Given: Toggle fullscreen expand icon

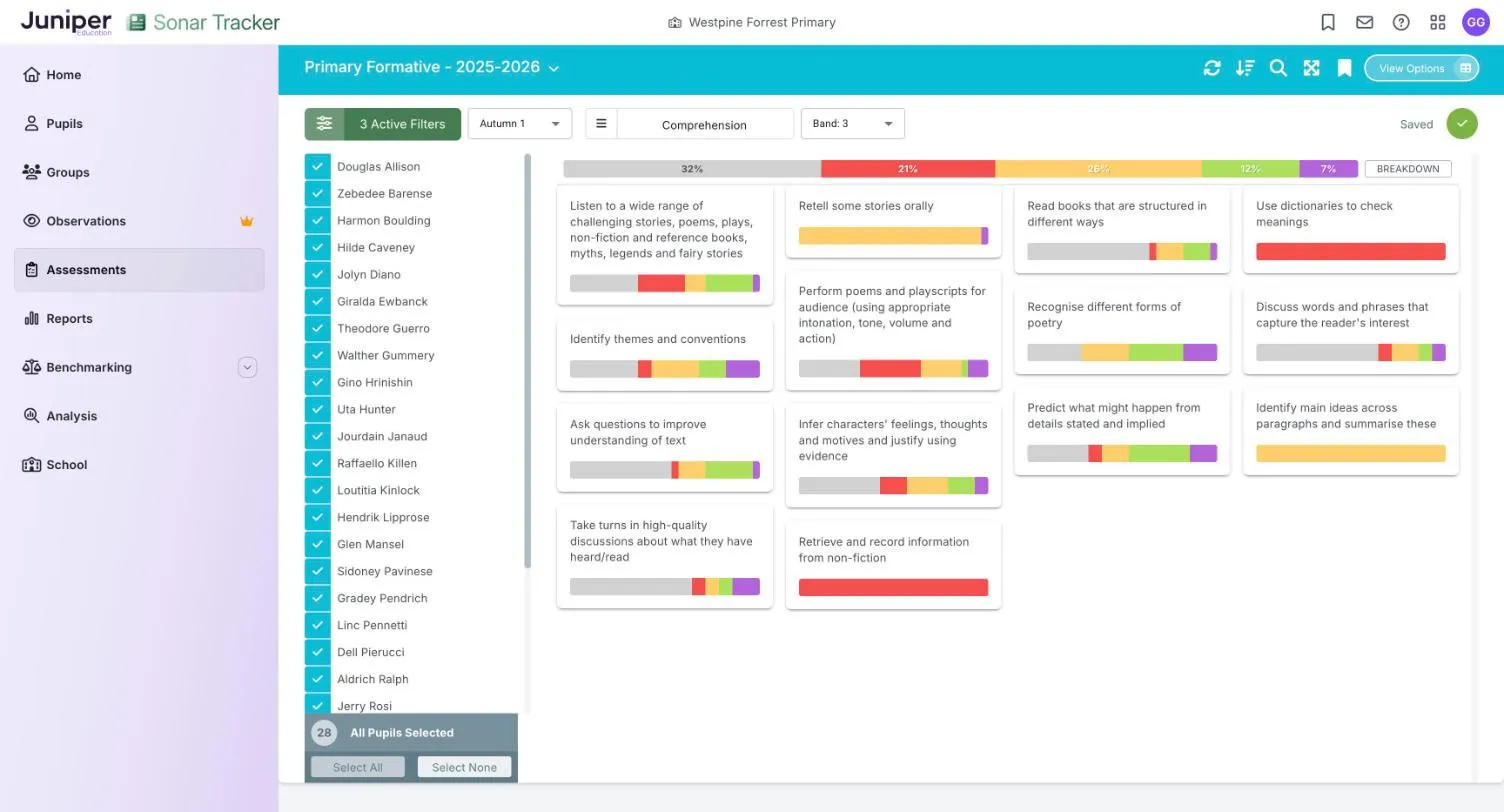Looking at the screenshot, I should coord(1311,68).
